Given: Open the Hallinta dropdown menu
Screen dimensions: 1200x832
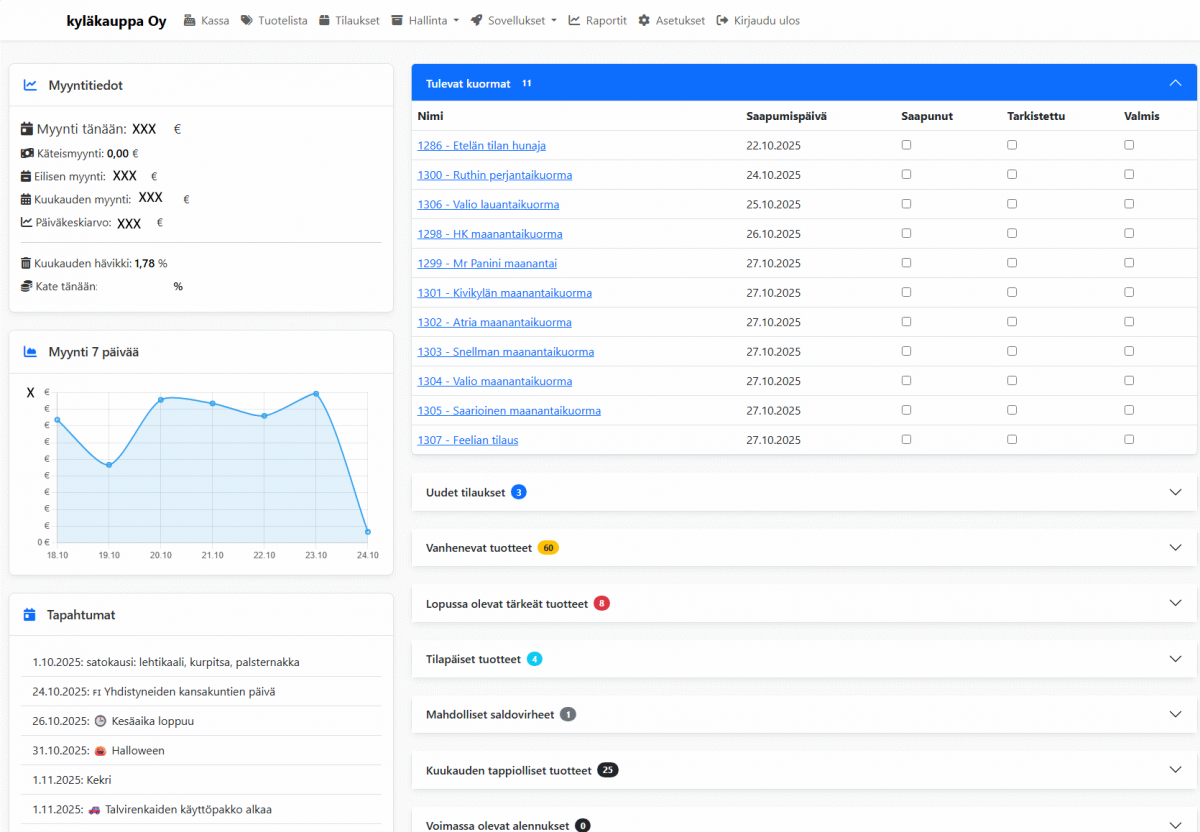Looking at the screenshot, I should click(x=432, y=20).
